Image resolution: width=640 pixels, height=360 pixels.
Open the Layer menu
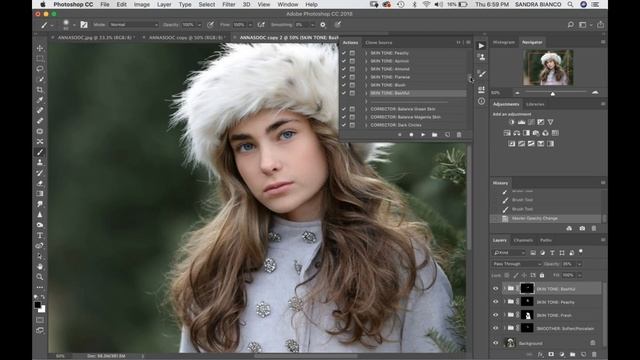pos(164,4)
